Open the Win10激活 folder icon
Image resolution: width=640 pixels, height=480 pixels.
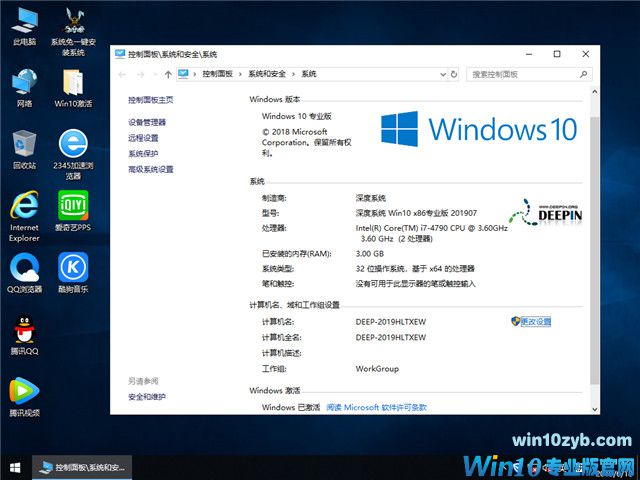coord(73,87)
